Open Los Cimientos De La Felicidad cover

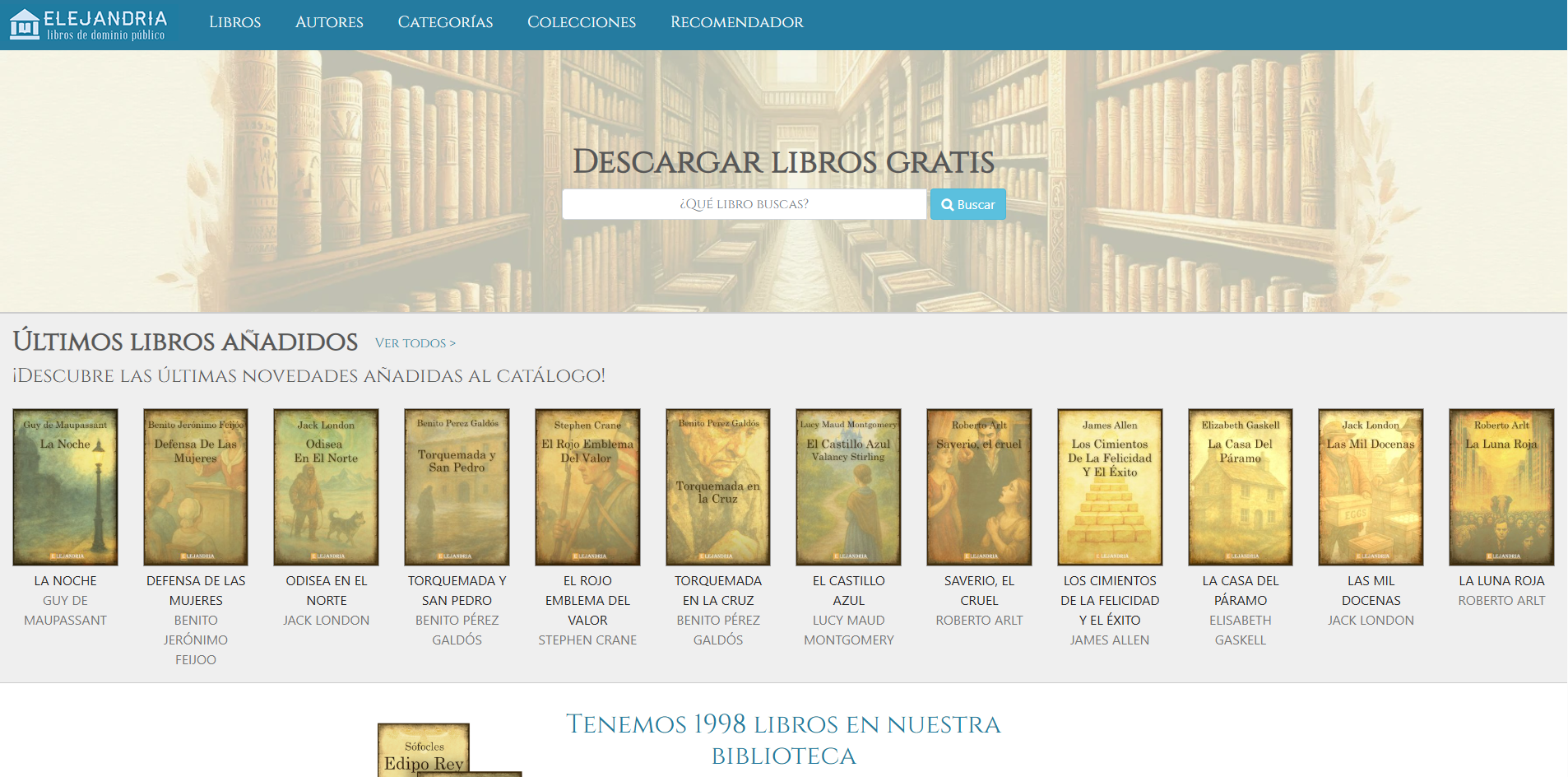click(x=1110, y=487)
